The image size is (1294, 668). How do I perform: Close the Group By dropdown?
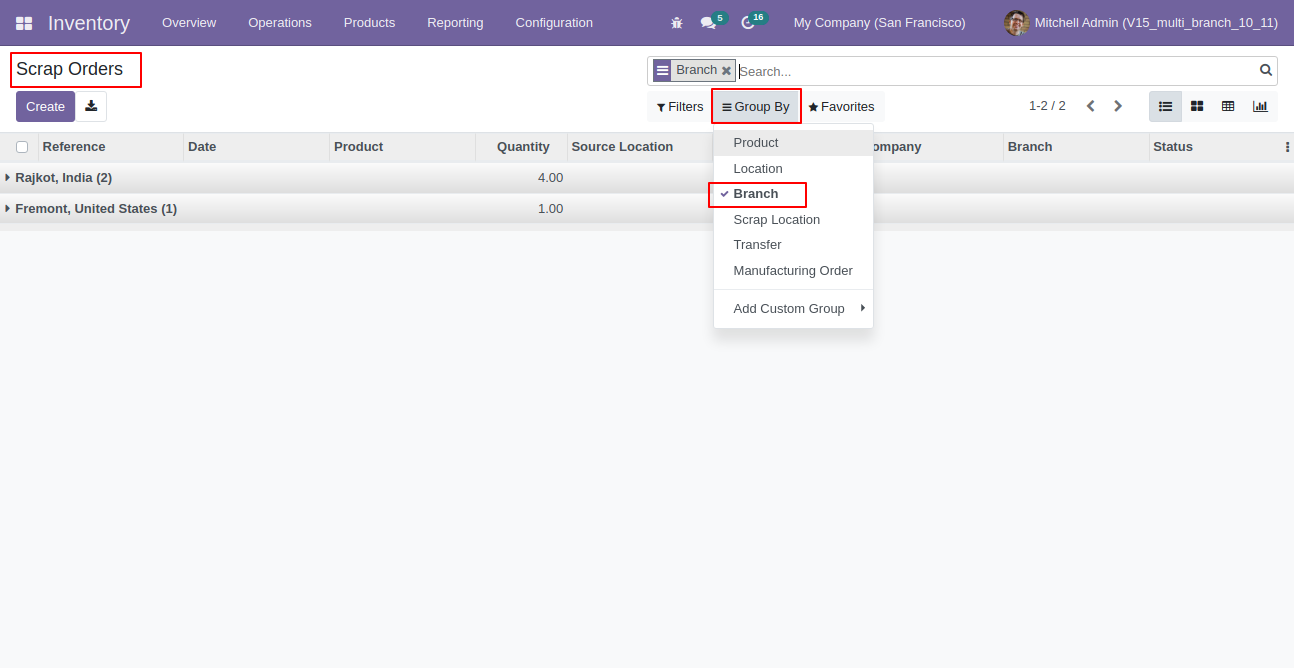pos(756,107)
